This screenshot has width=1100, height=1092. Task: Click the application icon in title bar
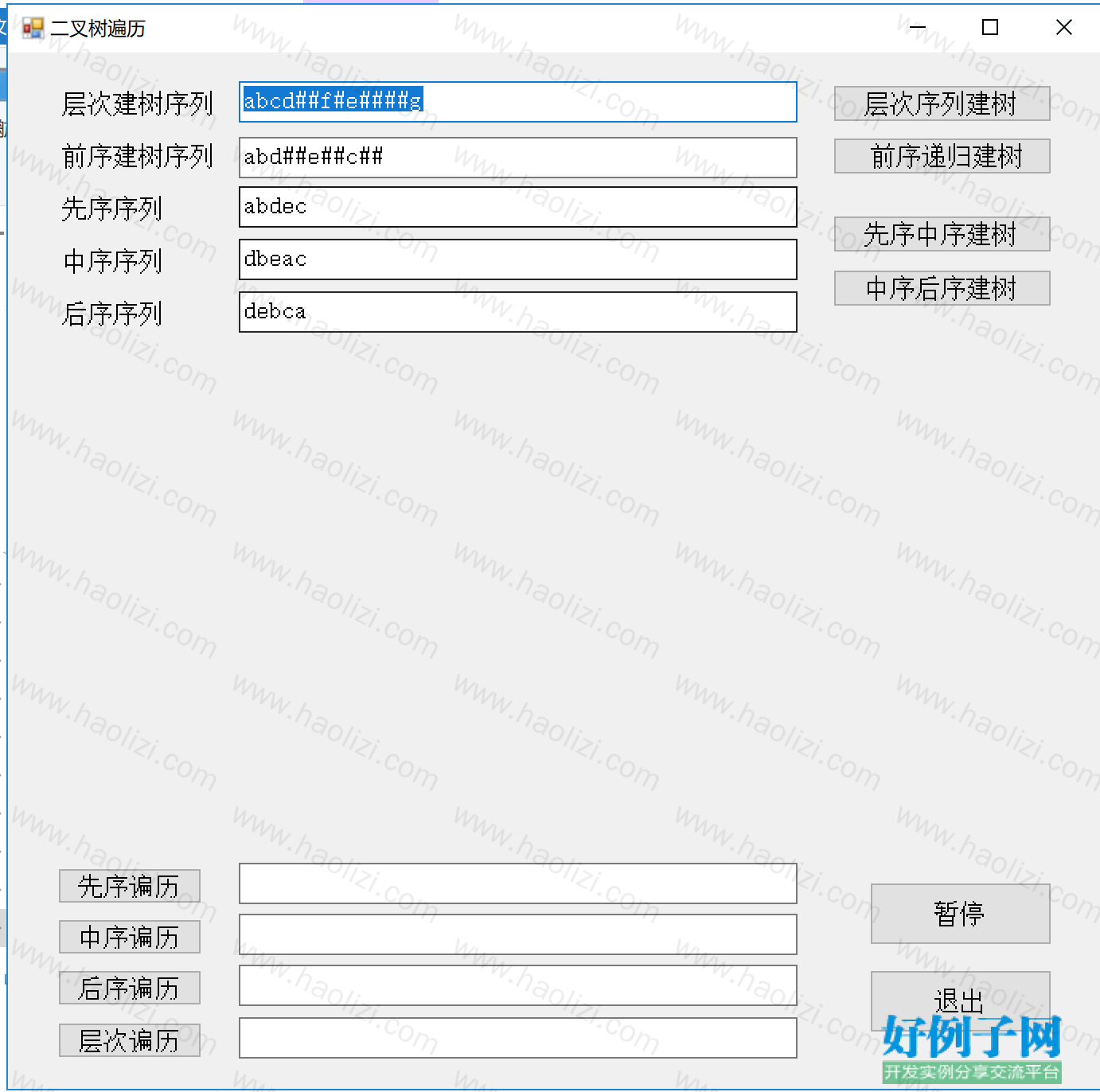(33, 29)
